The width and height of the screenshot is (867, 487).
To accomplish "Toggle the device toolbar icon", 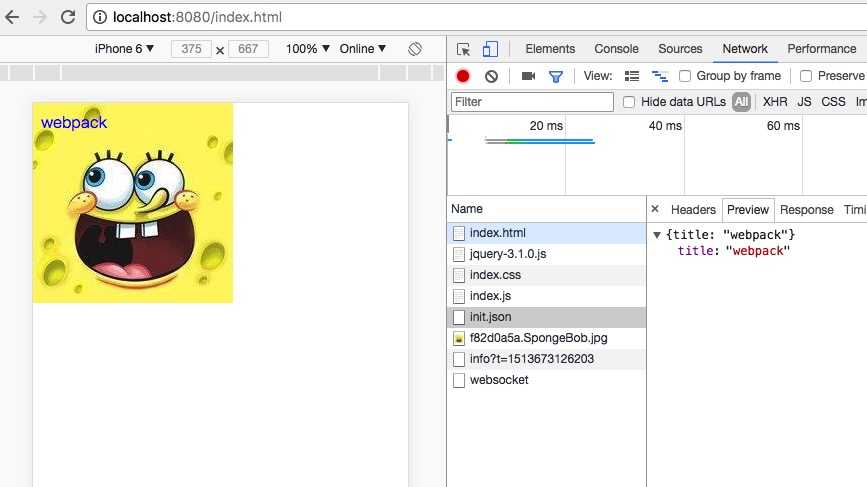I will pyautogui.click(x=490, y=49).
